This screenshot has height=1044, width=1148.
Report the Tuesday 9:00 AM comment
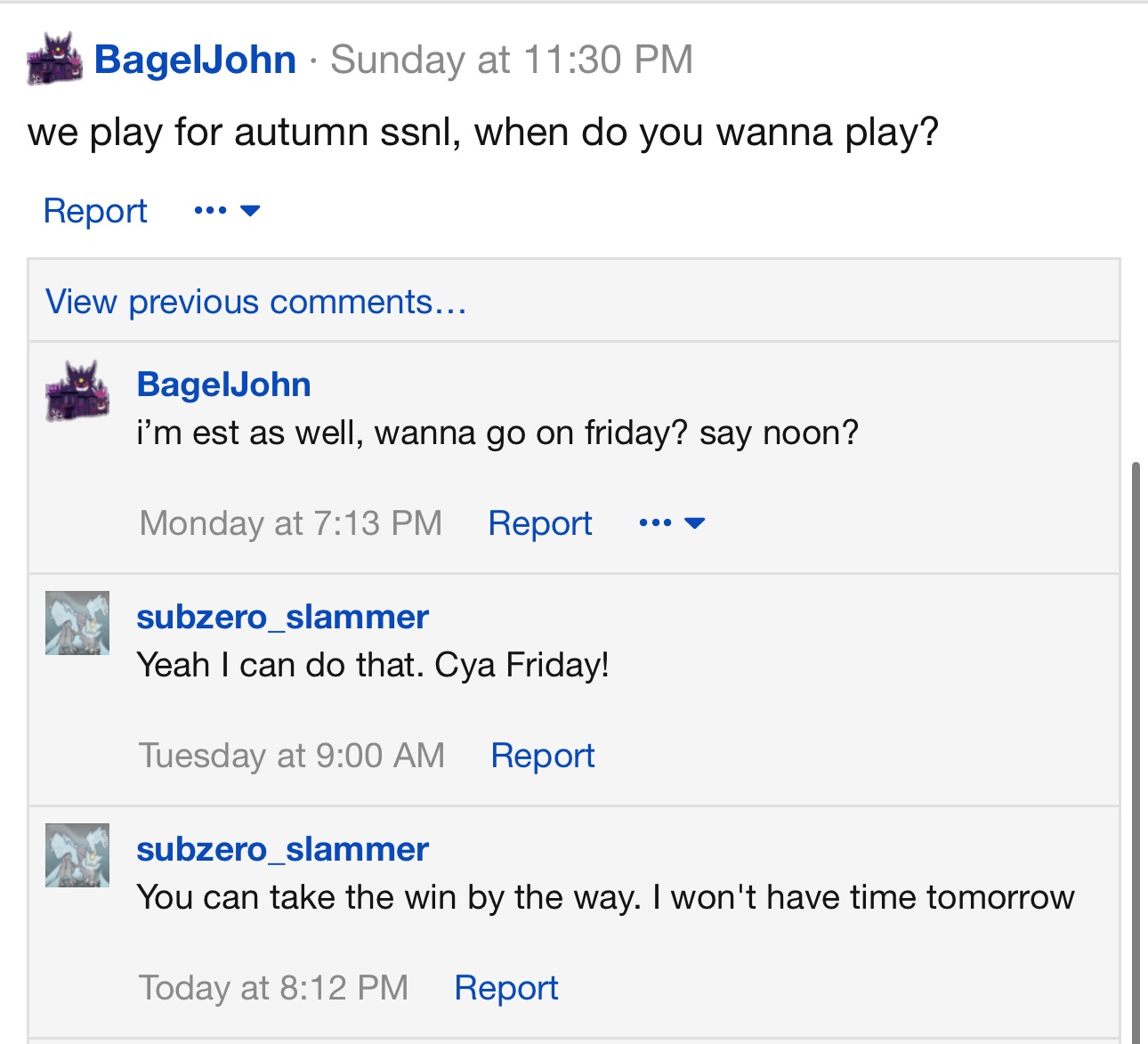pos(543,756)
